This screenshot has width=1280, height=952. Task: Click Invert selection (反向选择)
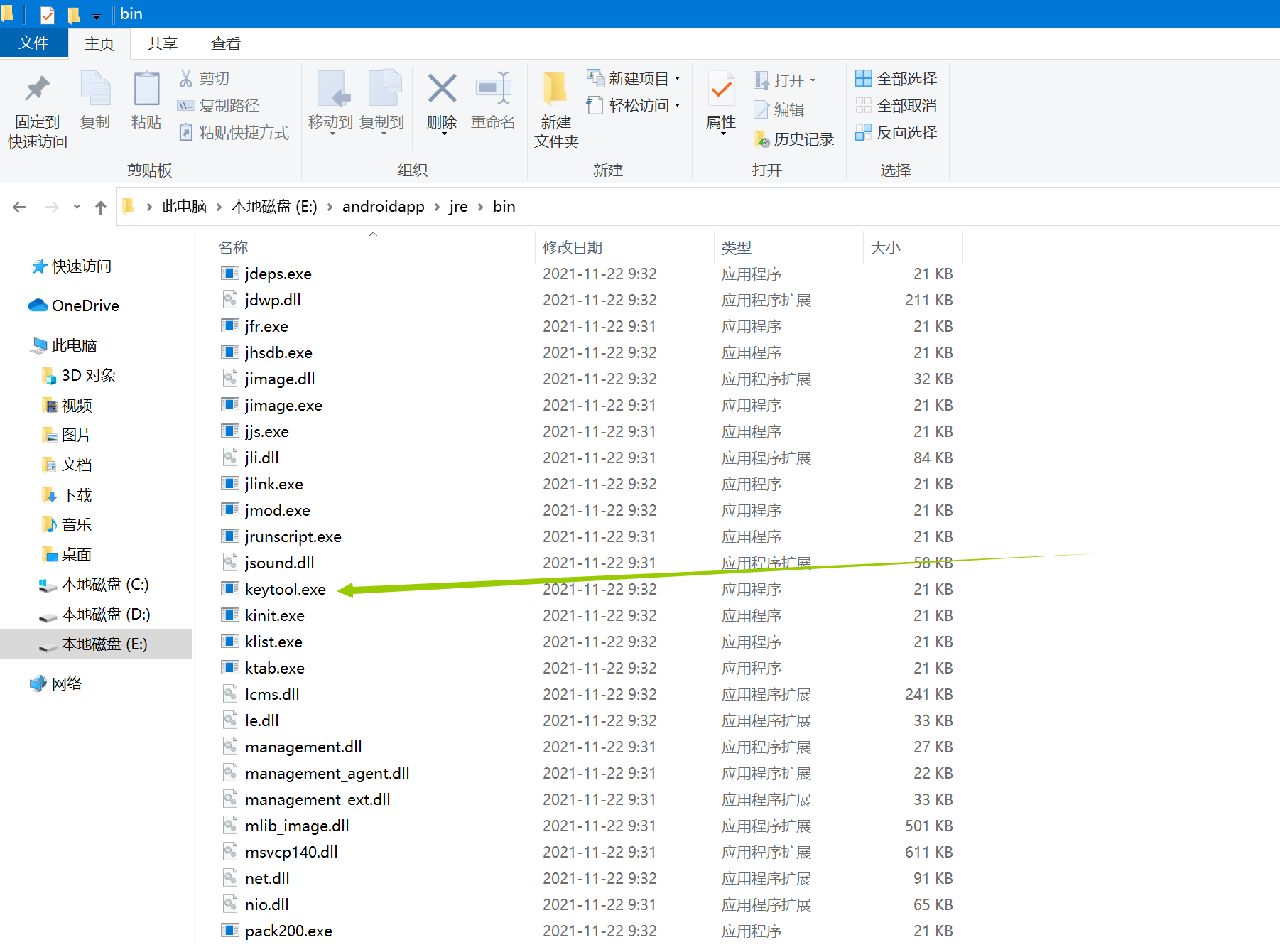point(896,132)
